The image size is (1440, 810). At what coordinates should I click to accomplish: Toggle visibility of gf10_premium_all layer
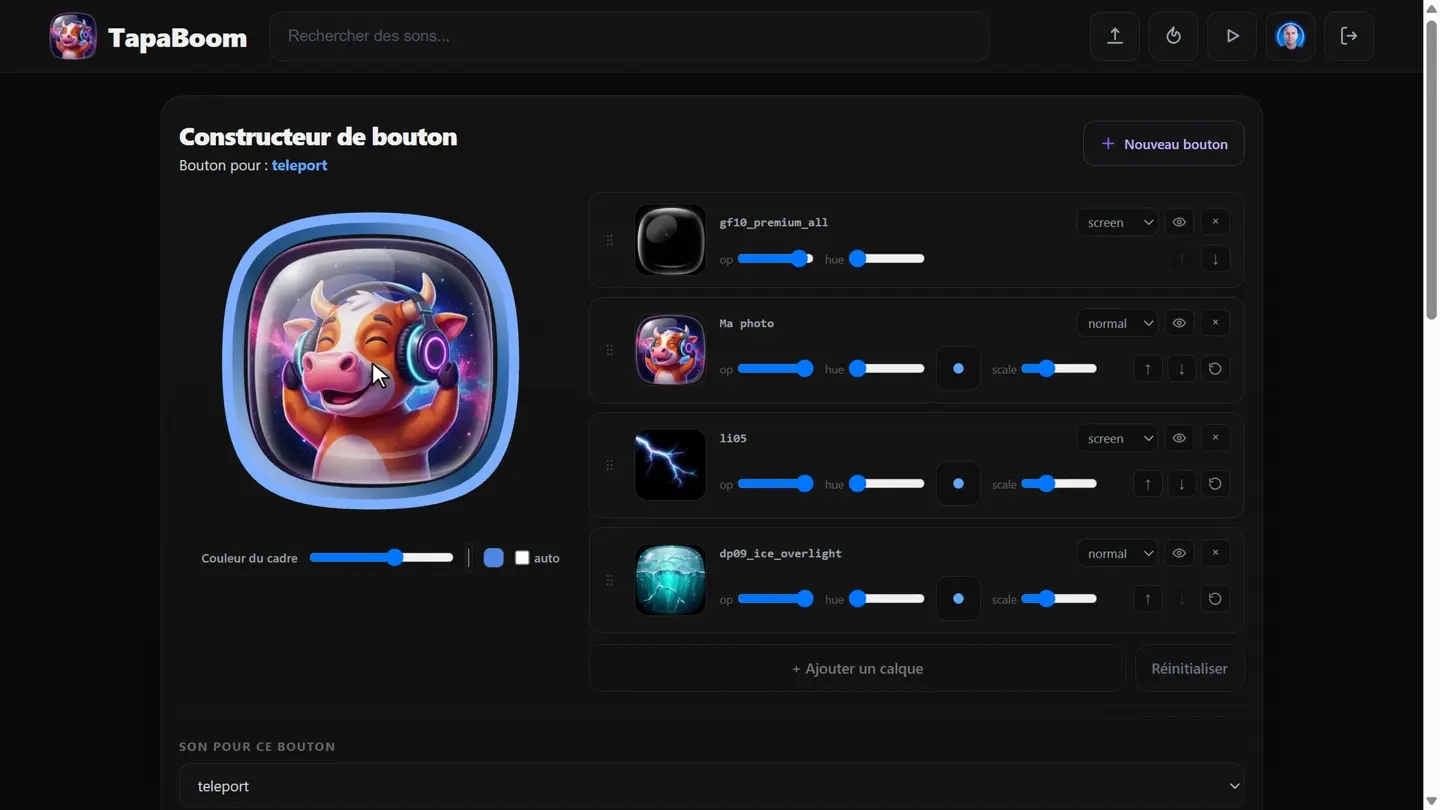(x=1179, y=222)
